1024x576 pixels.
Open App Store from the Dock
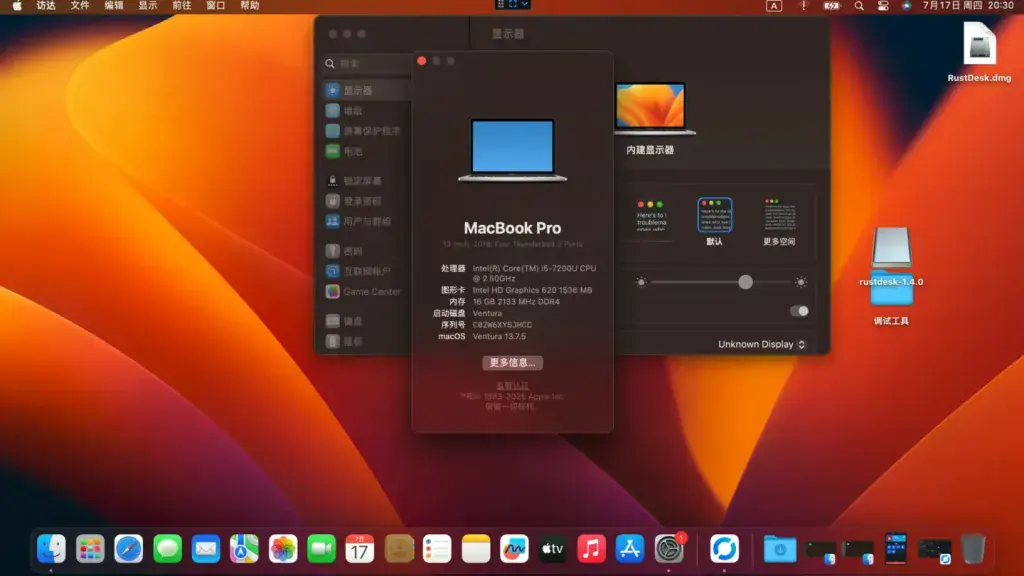[630, 549]
